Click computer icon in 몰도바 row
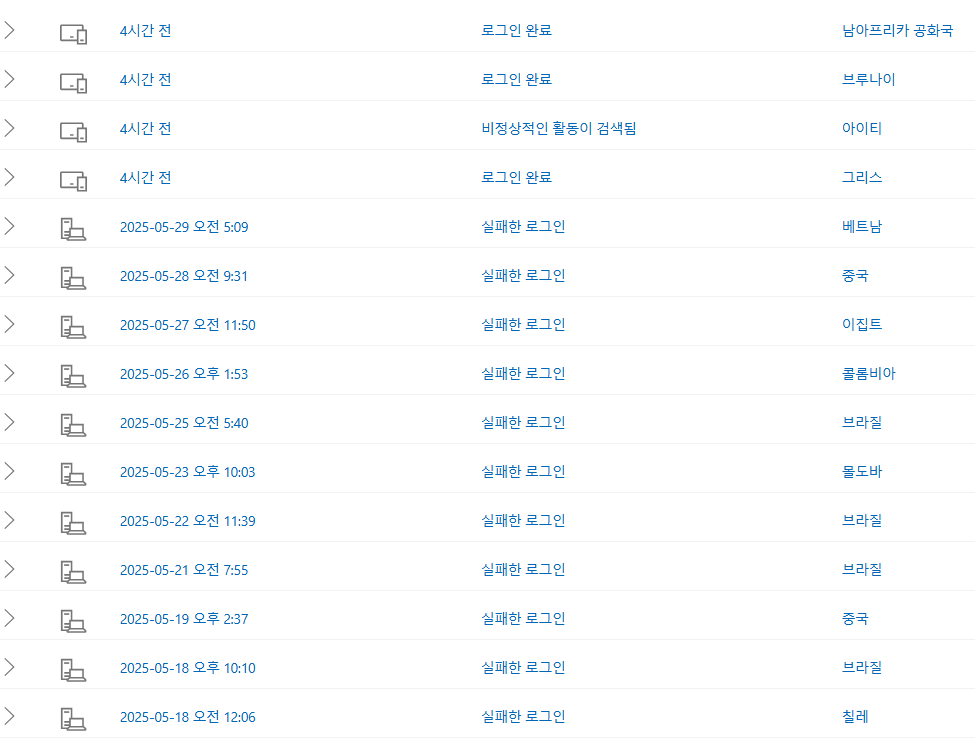This screenshot has width=975, height=751. tap(73, 474)
